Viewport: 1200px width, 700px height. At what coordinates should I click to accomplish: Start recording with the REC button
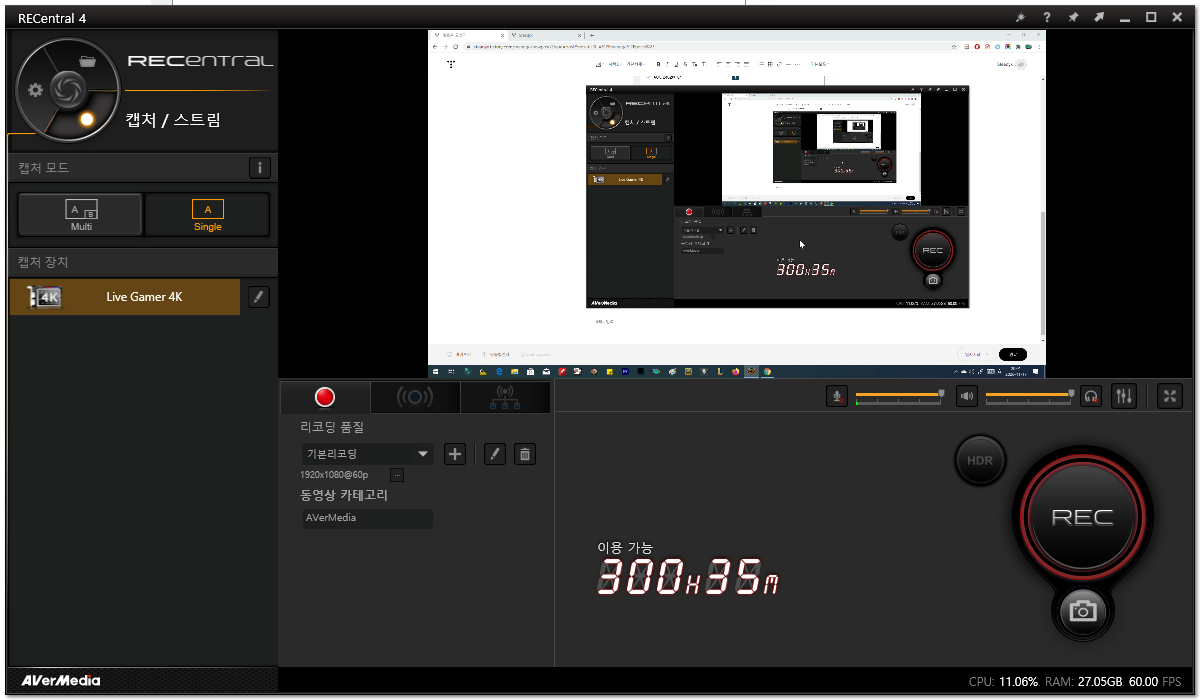point(1082,518)
